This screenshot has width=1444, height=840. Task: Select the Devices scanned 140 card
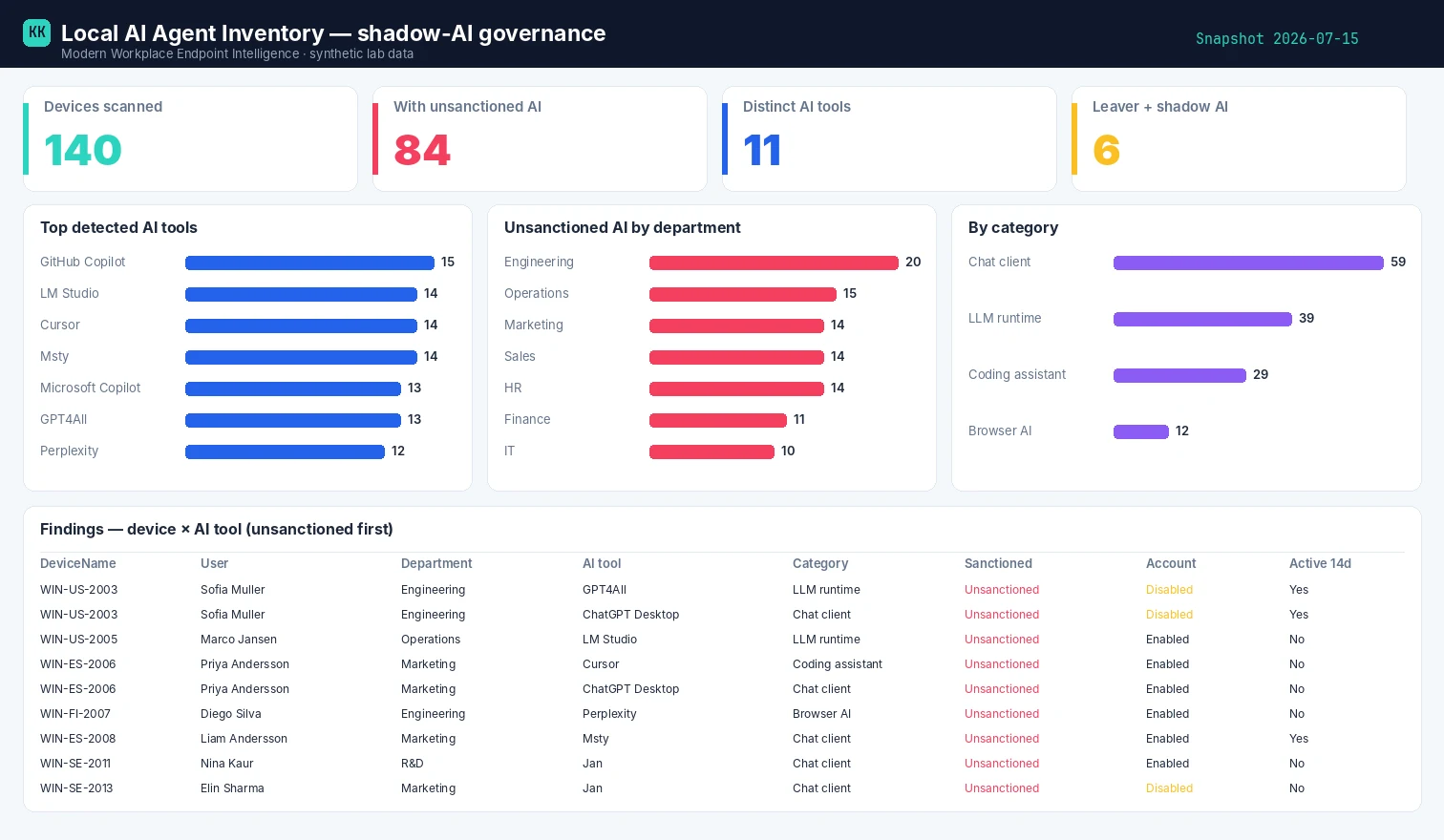click(190, 139)
